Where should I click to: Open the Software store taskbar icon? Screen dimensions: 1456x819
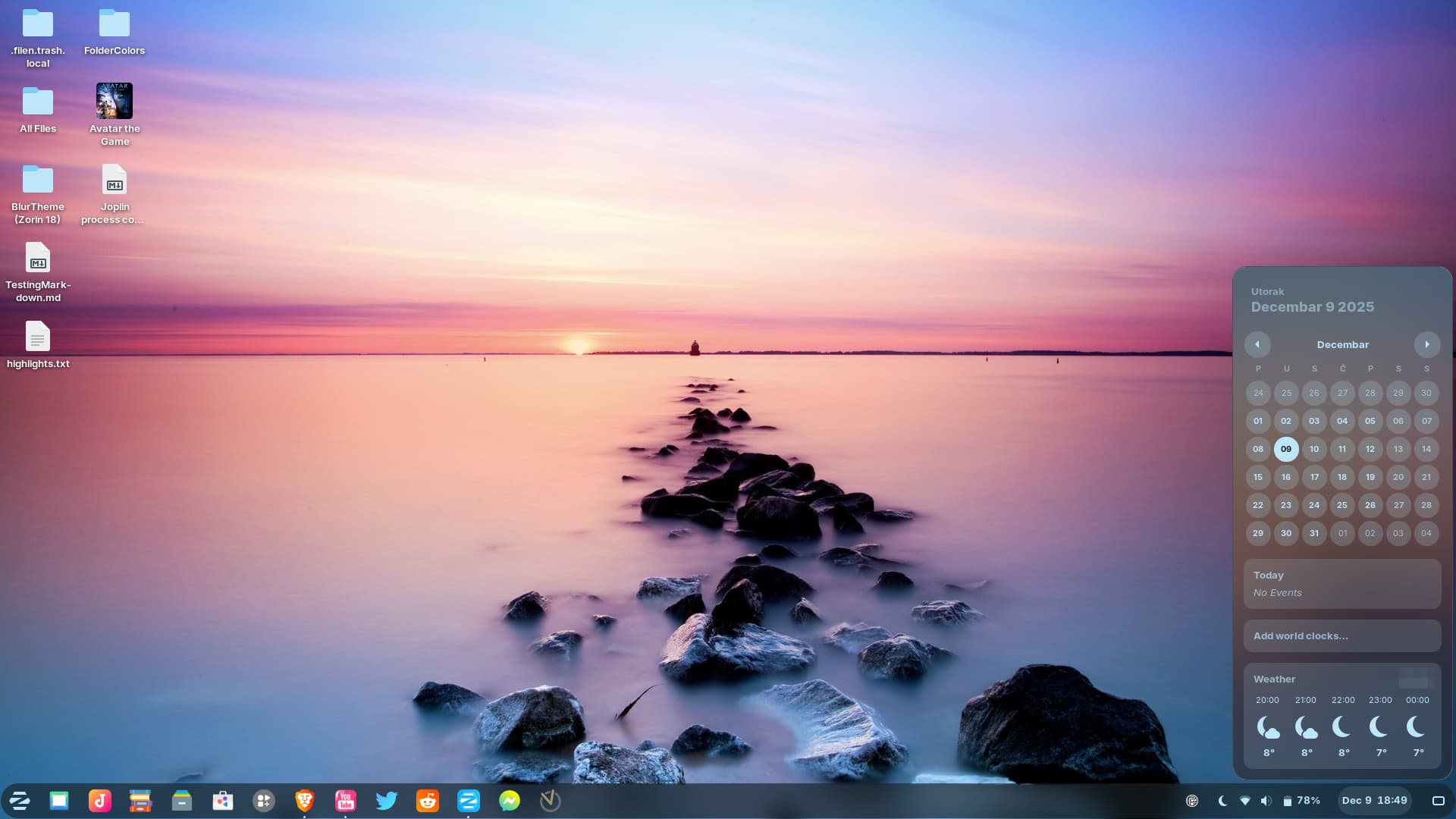point(223,801)
